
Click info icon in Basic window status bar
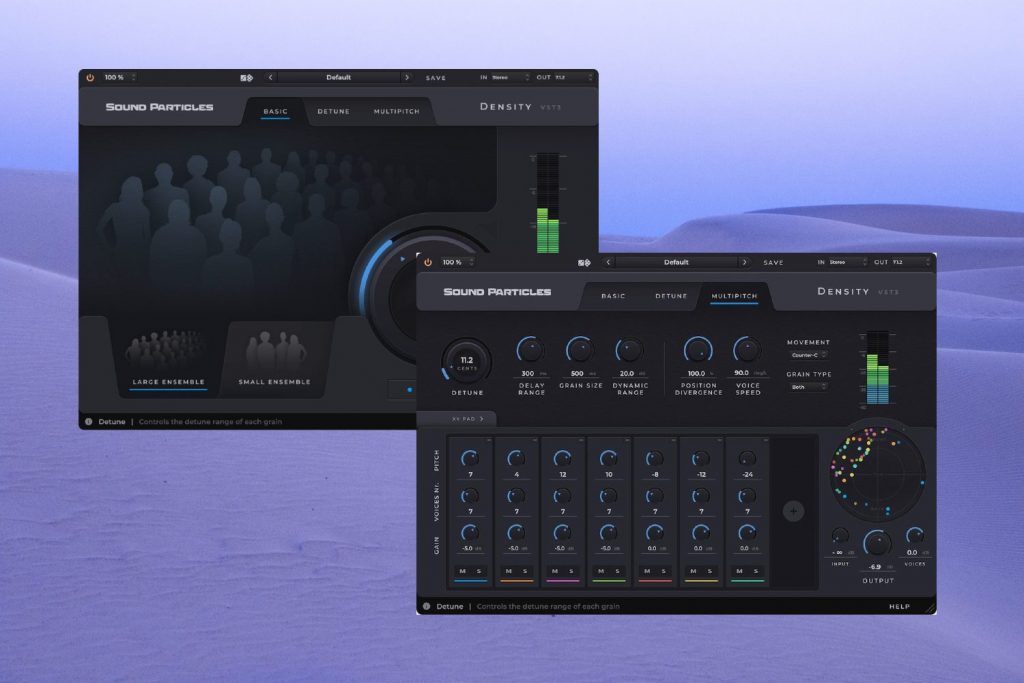tap(89, 422)
